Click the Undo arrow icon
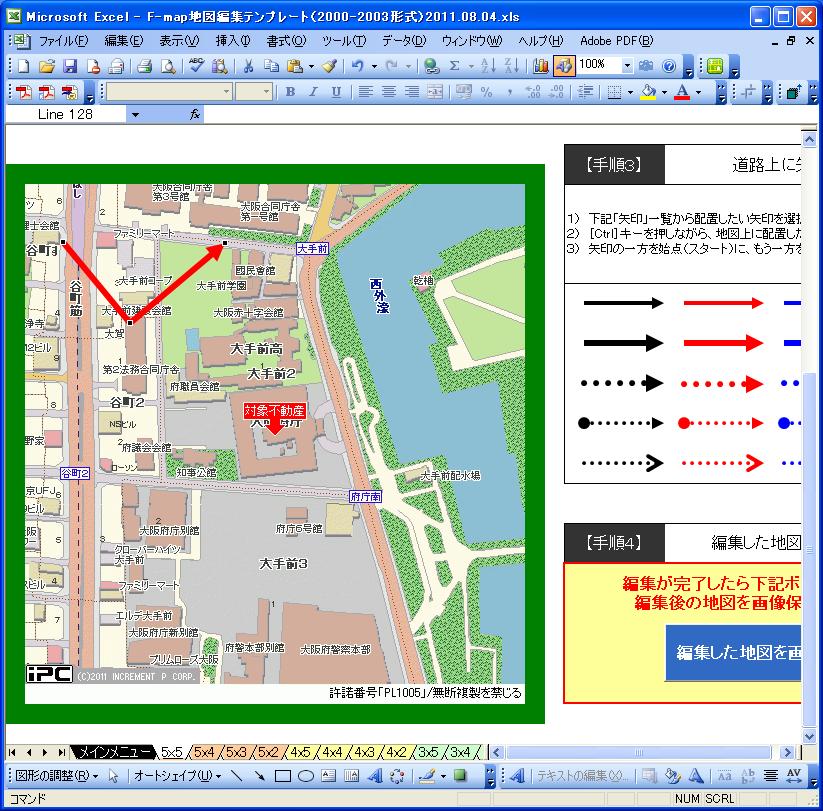 click(357, 66)
